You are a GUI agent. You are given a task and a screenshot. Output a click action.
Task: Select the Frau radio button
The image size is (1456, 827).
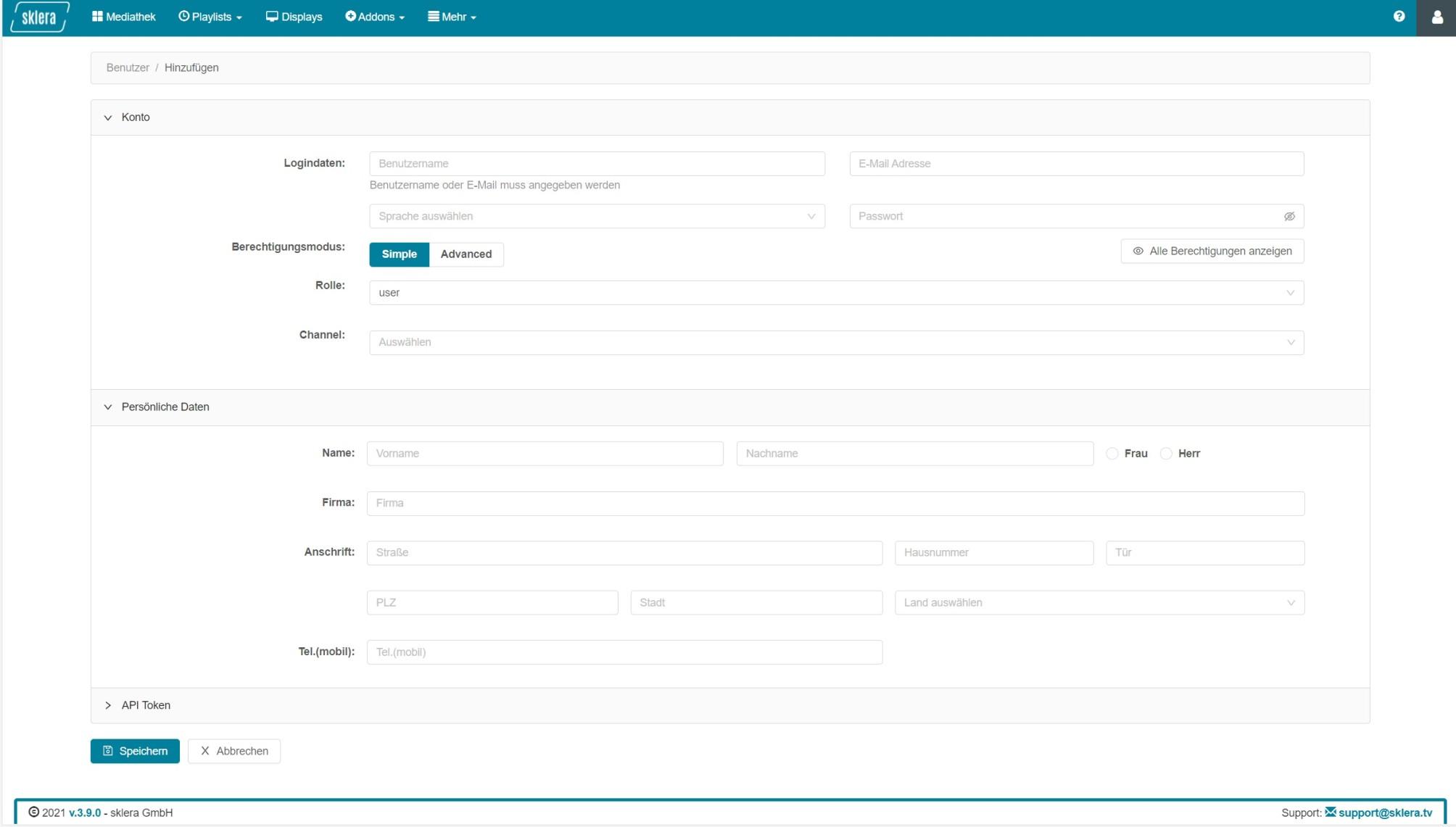click(1112, 454)
